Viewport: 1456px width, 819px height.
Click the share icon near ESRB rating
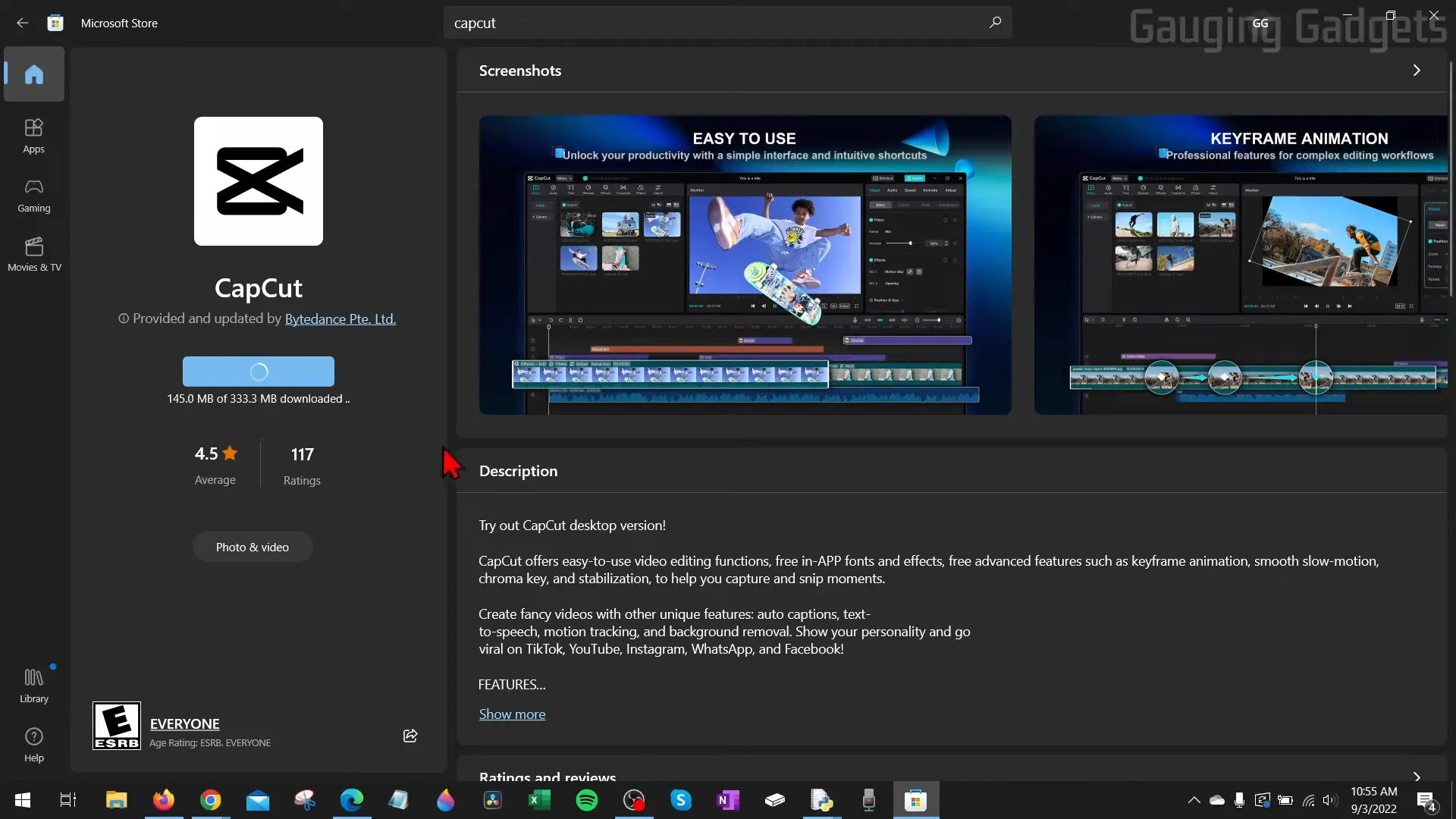(x=410, y=736)
